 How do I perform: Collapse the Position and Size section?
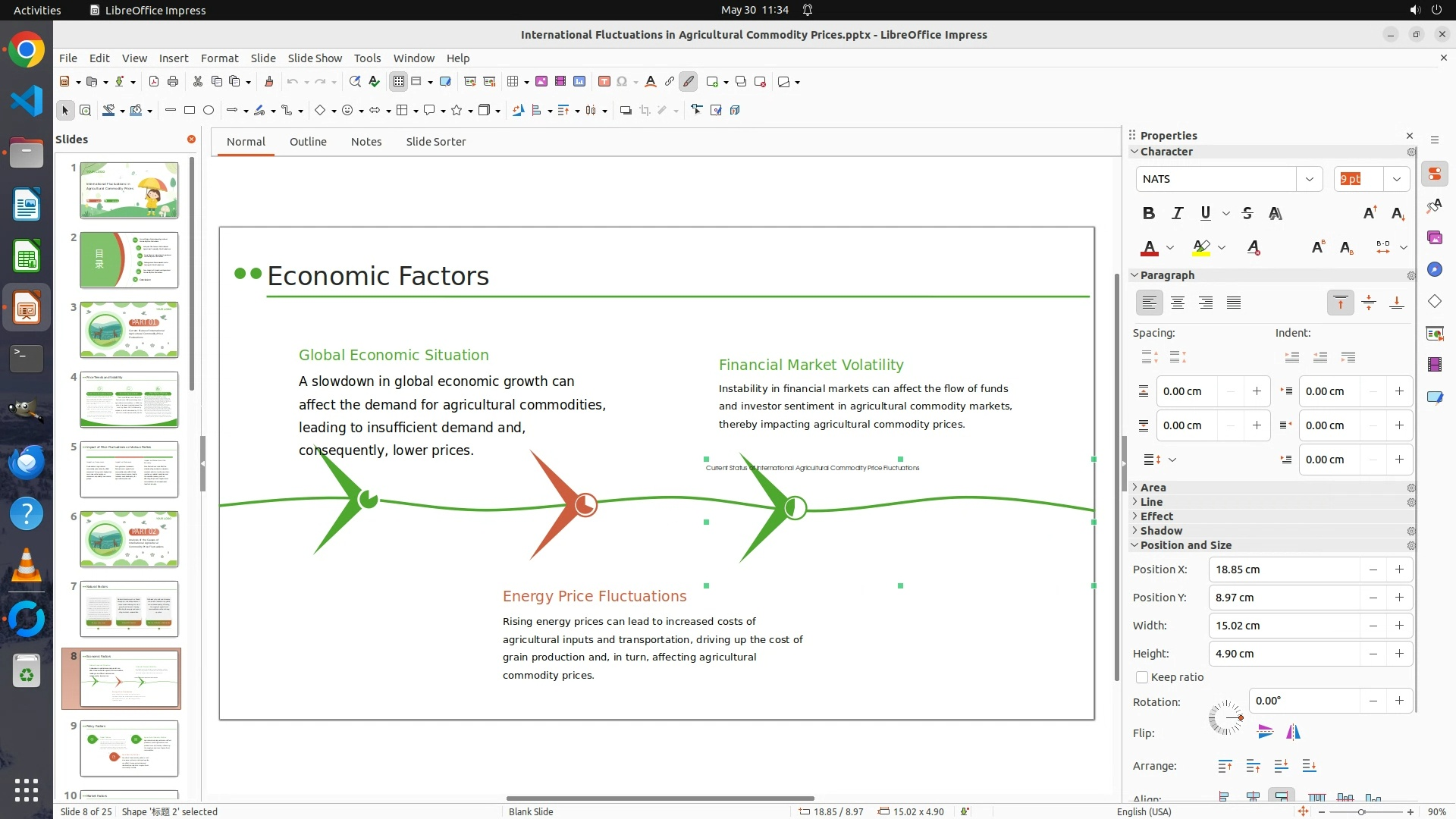point(1185,545)
